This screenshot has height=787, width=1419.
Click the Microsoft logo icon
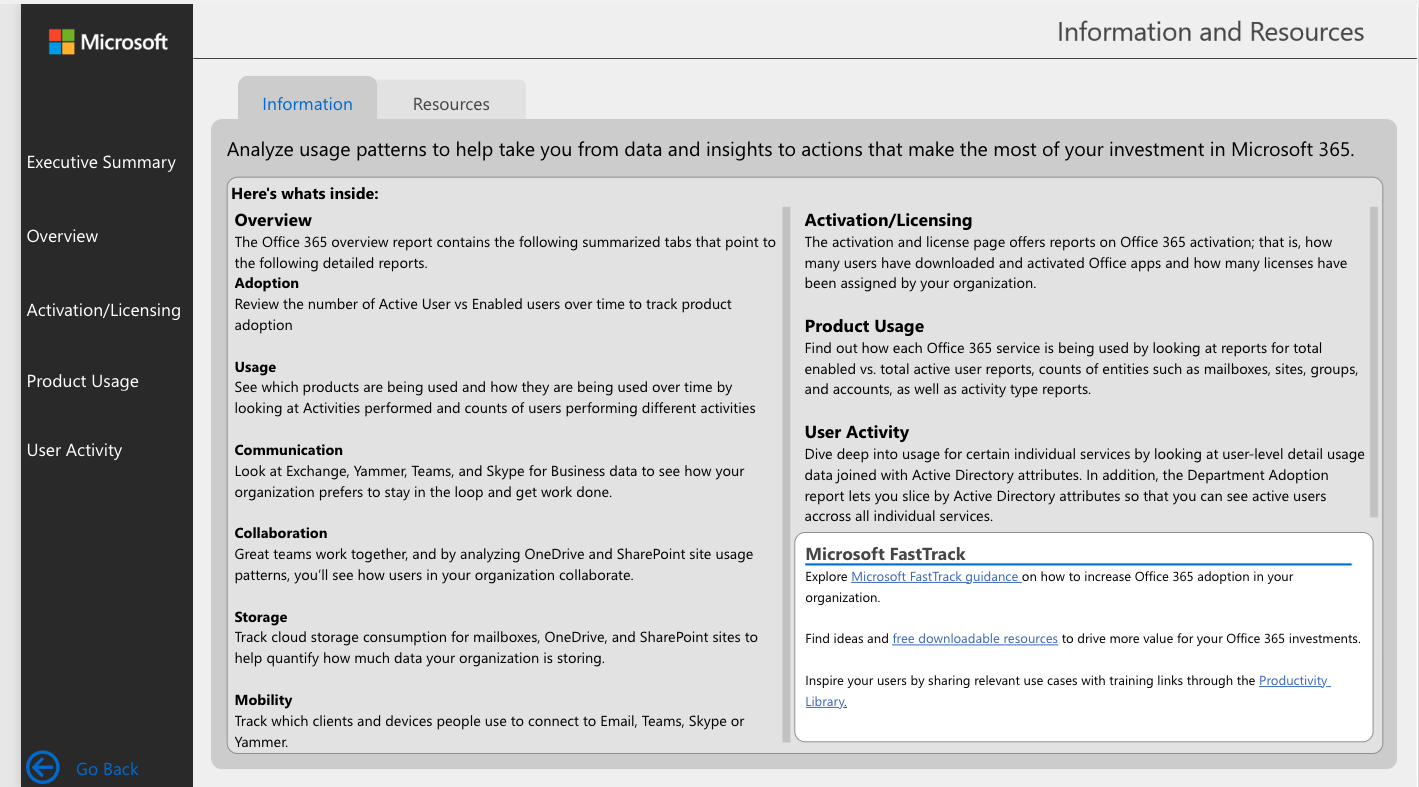[x=62, y=42]
